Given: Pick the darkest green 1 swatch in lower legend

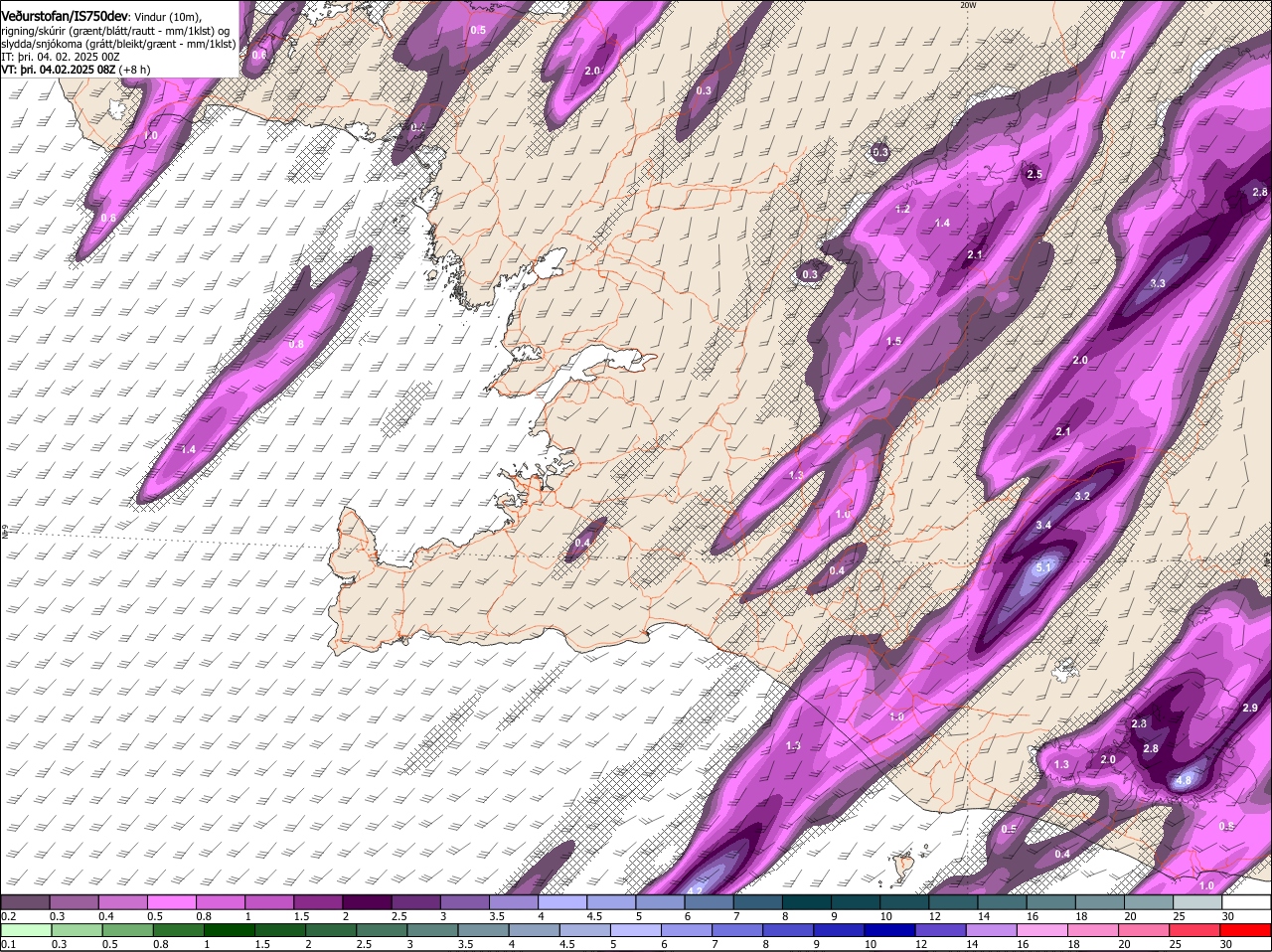Looking at the screenshot, I should (230, 931).
